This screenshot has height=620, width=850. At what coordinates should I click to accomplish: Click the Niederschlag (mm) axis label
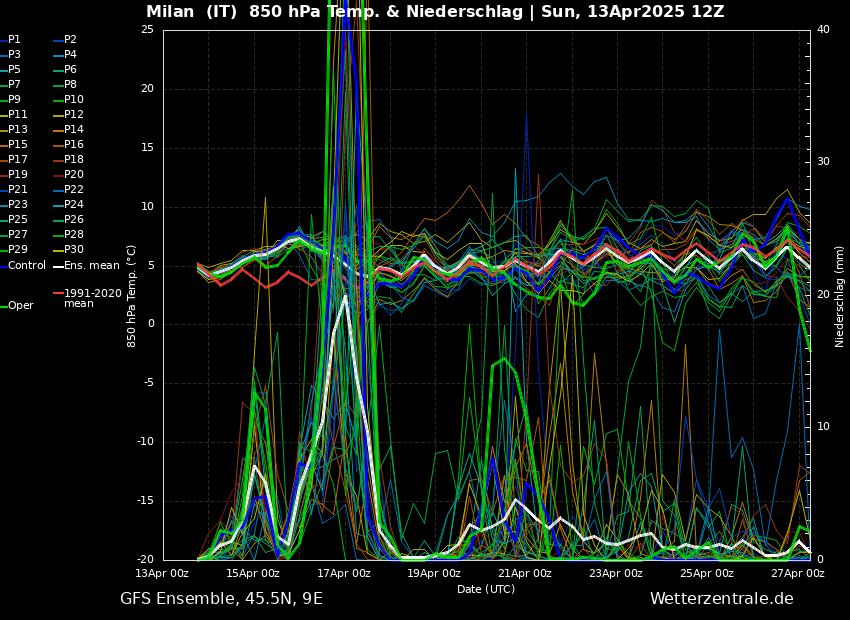pos(840,295)
